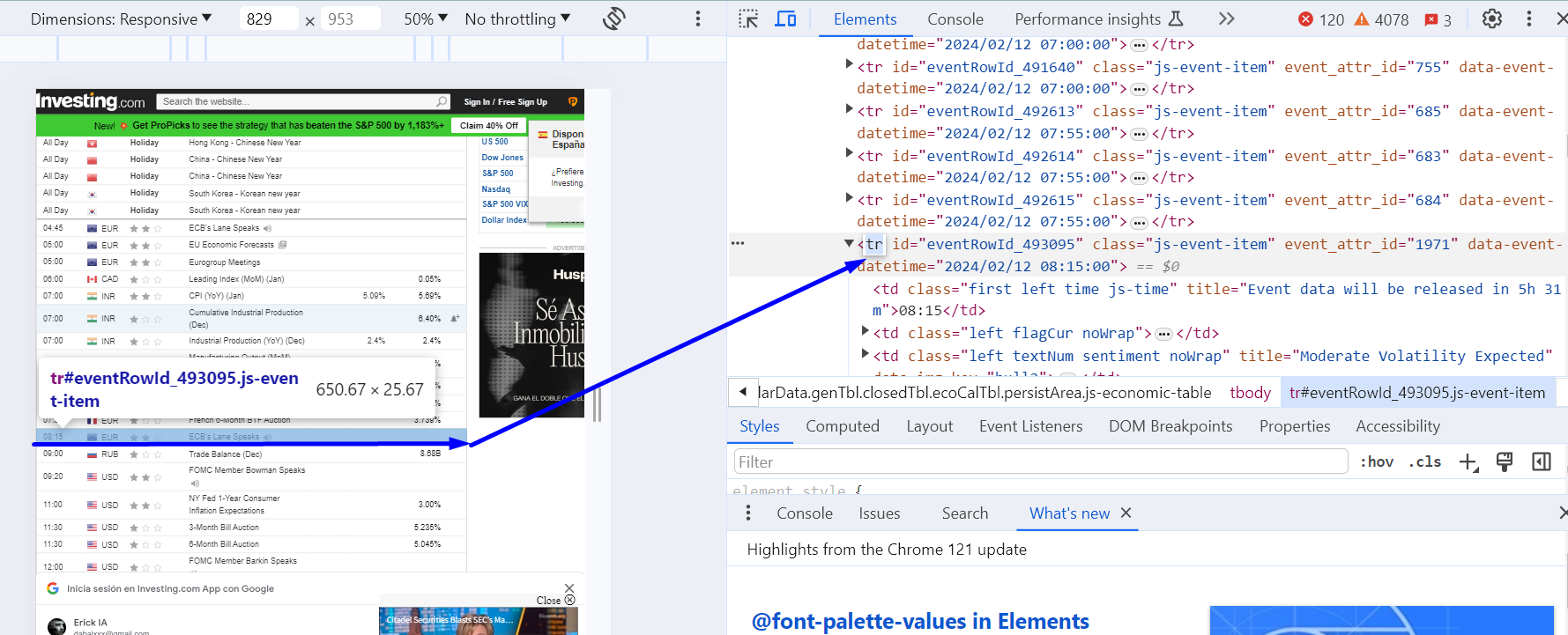
Task: Toggle the computed styles sidebar icon
Action: [x=1542, y=462]
